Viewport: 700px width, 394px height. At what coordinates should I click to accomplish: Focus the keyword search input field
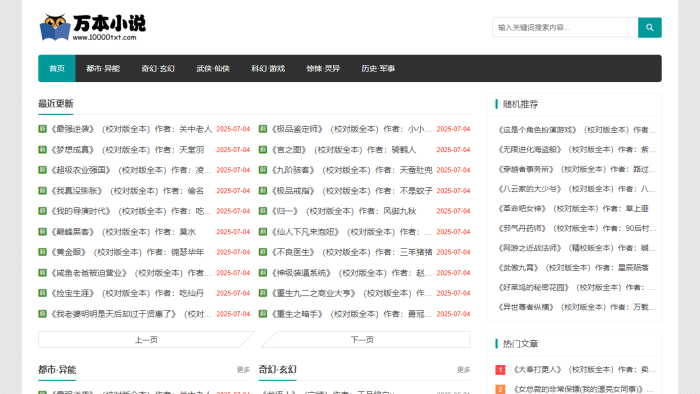point(565,28)
